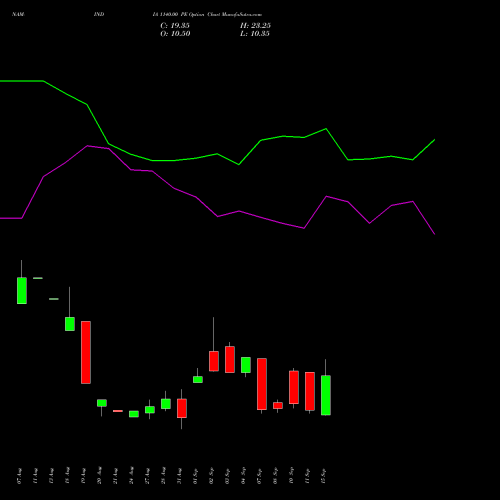Click the low price value L: 10.35
This screenshot has width=500, height=500.
tap(255, 33)
